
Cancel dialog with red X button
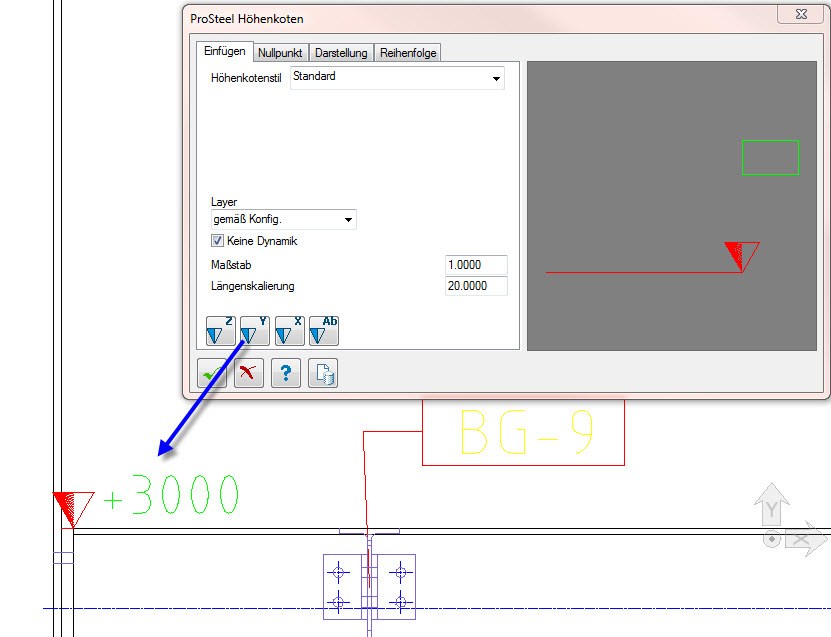[x=249, y=373]
